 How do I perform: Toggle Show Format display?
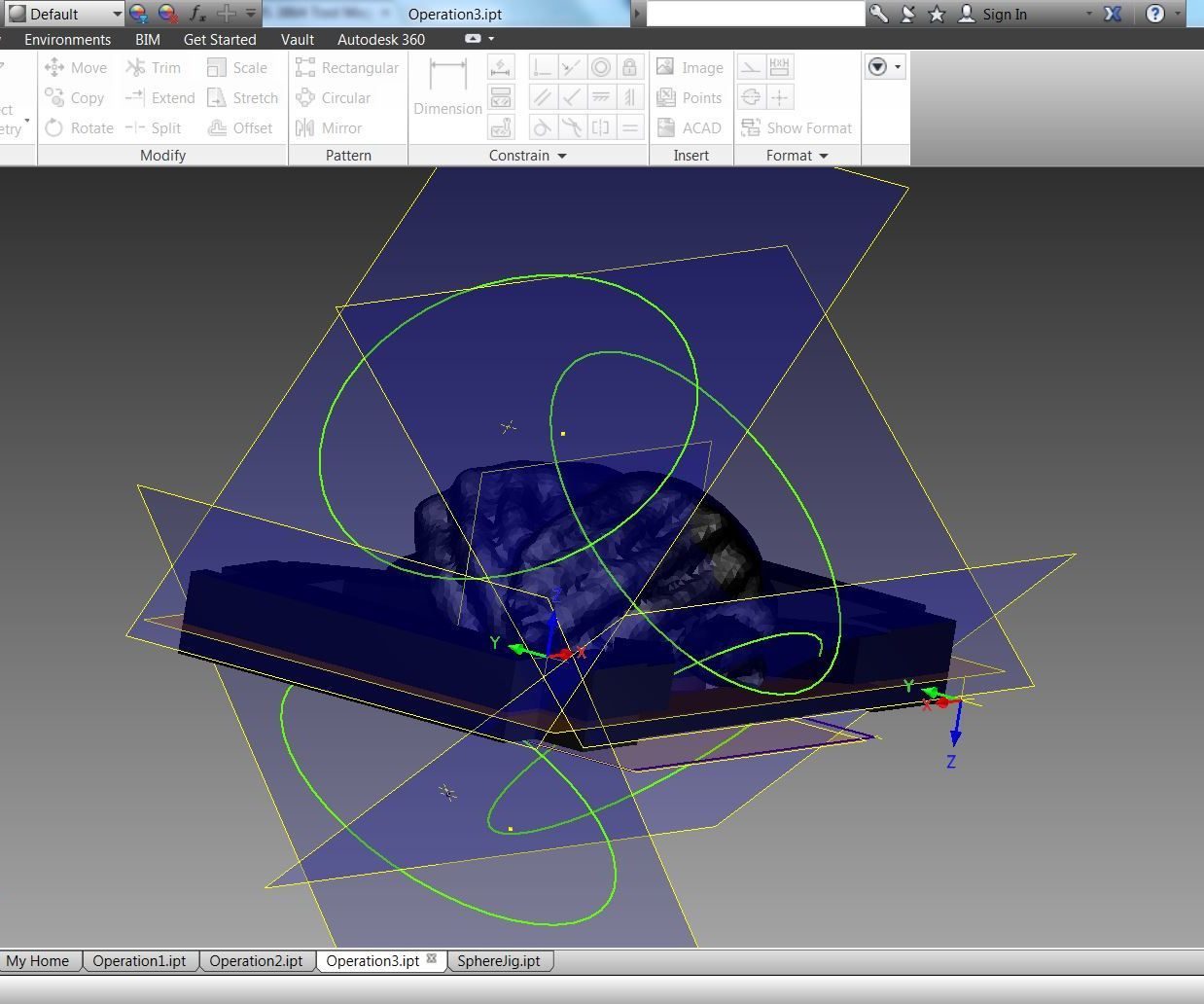coord(797,127)
